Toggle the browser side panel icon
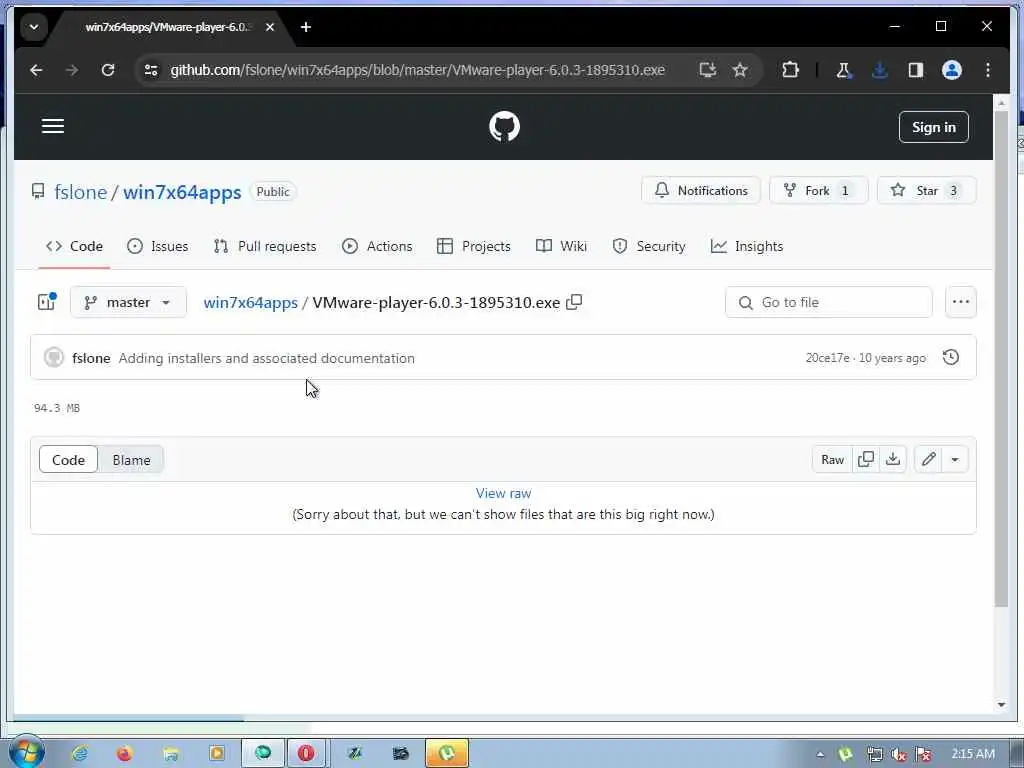1024x768 pixels. [916, 70]
